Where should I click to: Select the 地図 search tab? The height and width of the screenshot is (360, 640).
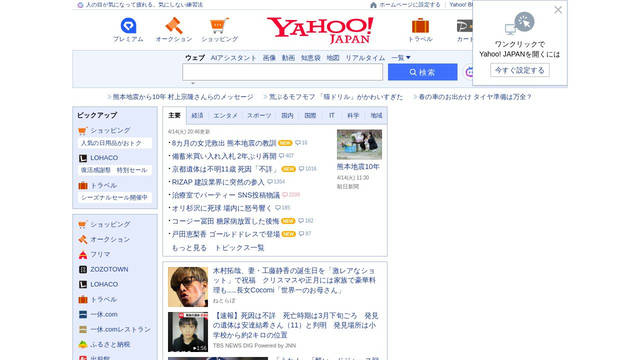[333, 58]
